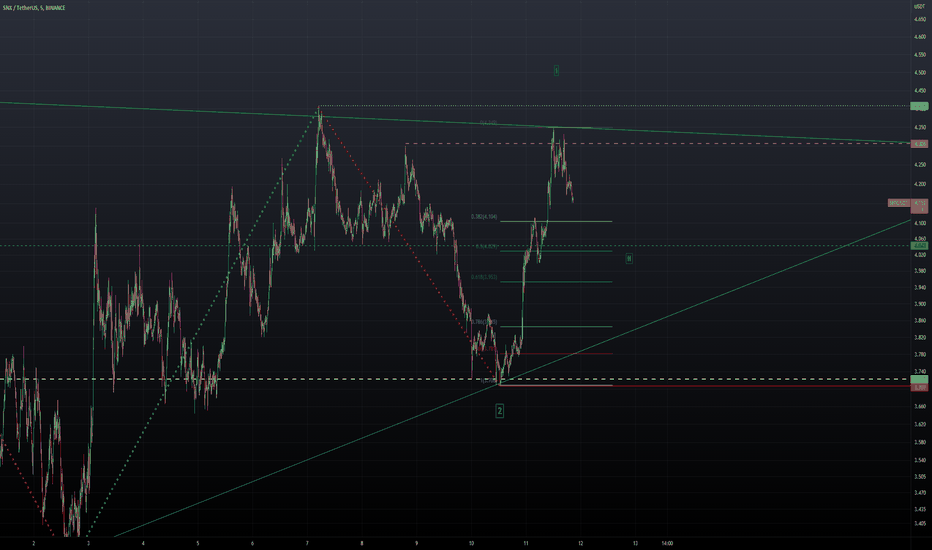Viewport: 932px width, 550px height.
Task: Click the 4.500 price axis label
Action: 920,73
